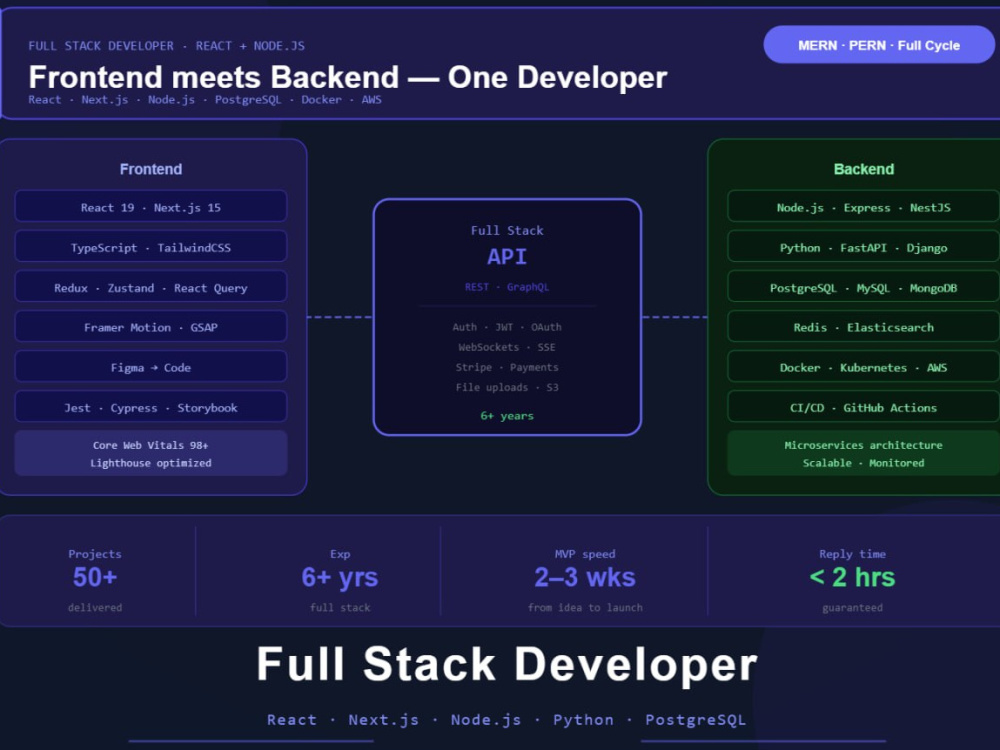The image size is (1000, 750).
Task: Click the '50+' projects stat
Action: pyautogui.click(x=95, y=577)
